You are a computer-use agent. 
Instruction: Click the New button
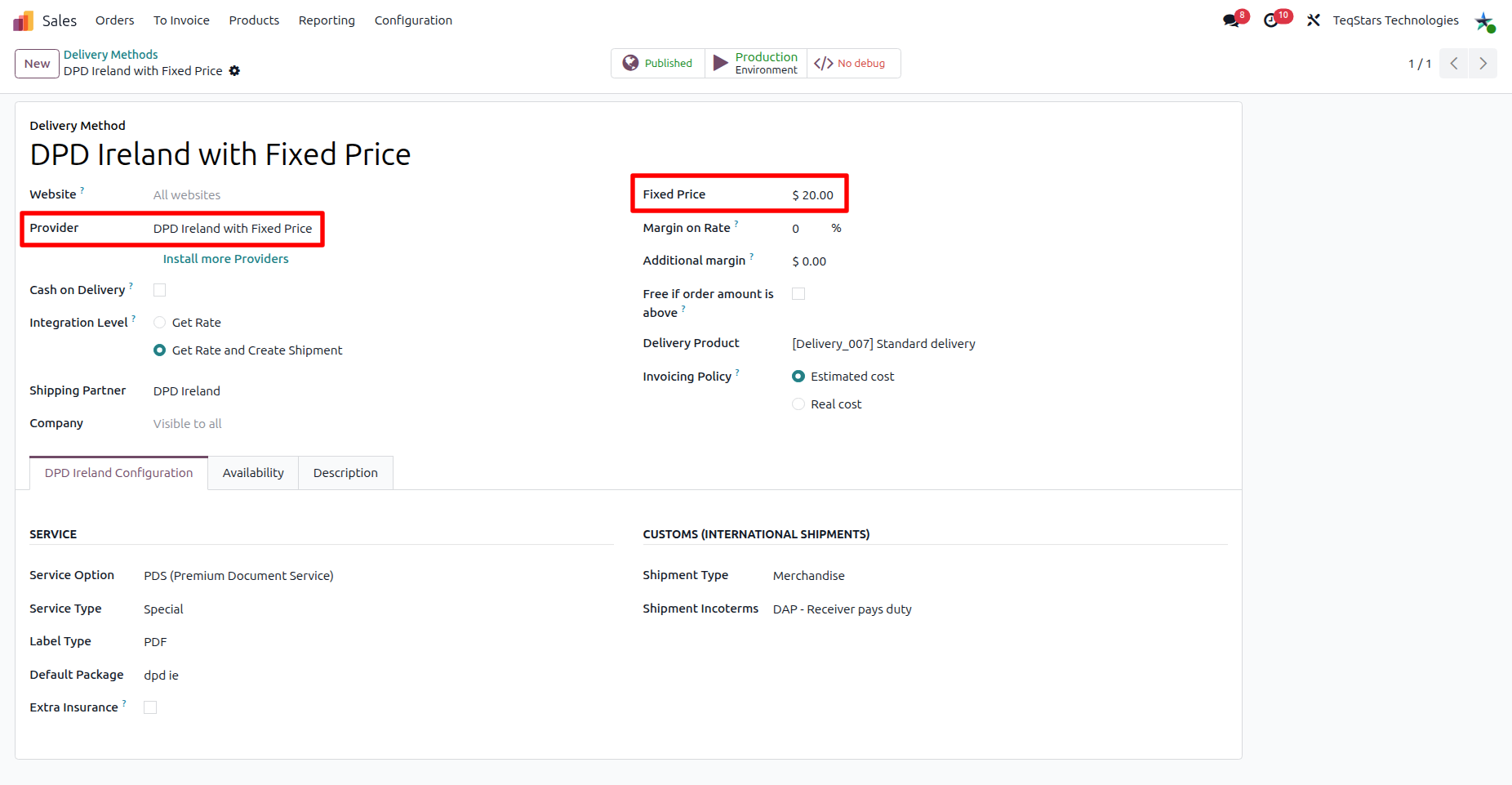pos(37,64)
